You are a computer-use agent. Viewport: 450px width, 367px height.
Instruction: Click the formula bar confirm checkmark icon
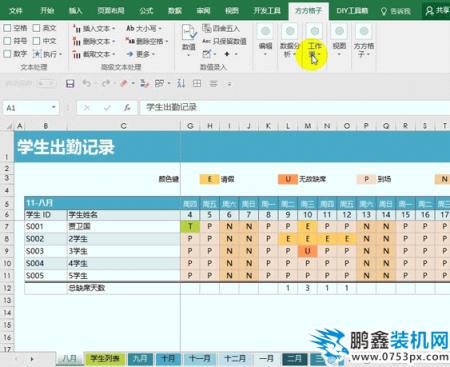click(x=107, y=108)
